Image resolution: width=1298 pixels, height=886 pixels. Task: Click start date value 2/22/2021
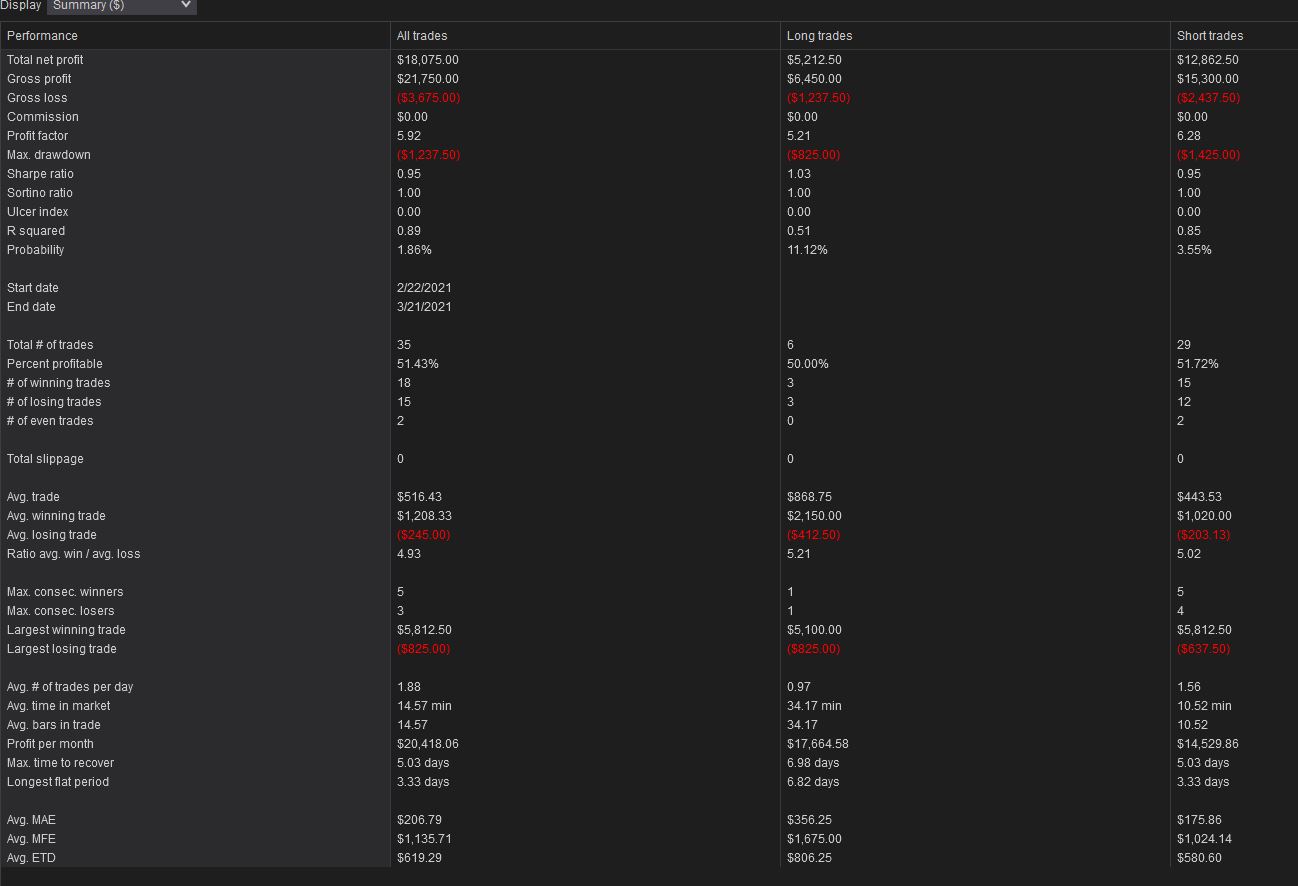[424, 288]
